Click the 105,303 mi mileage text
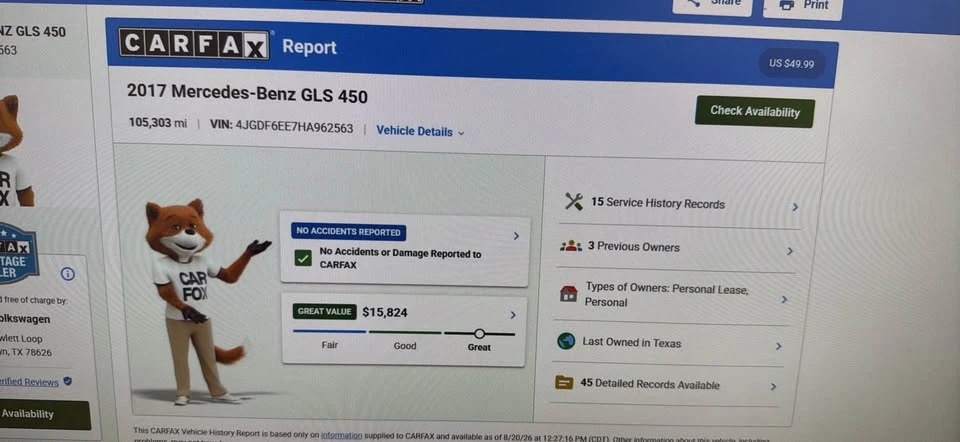 tap(158, 123)
